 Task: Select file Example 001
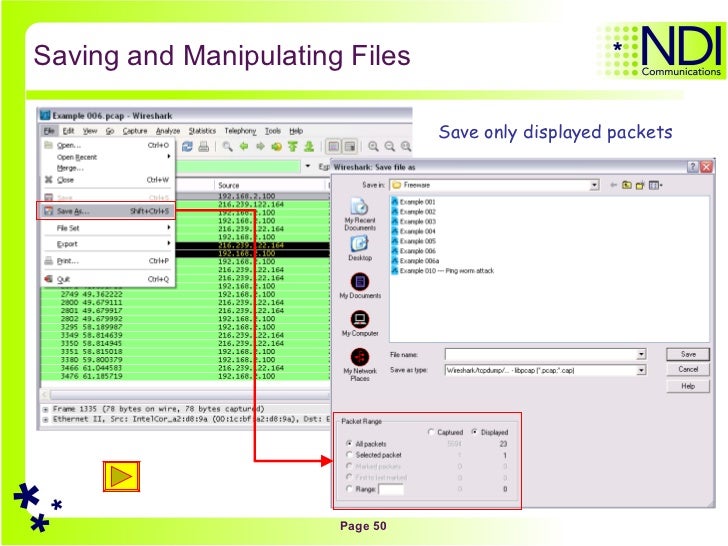[413, 202]
